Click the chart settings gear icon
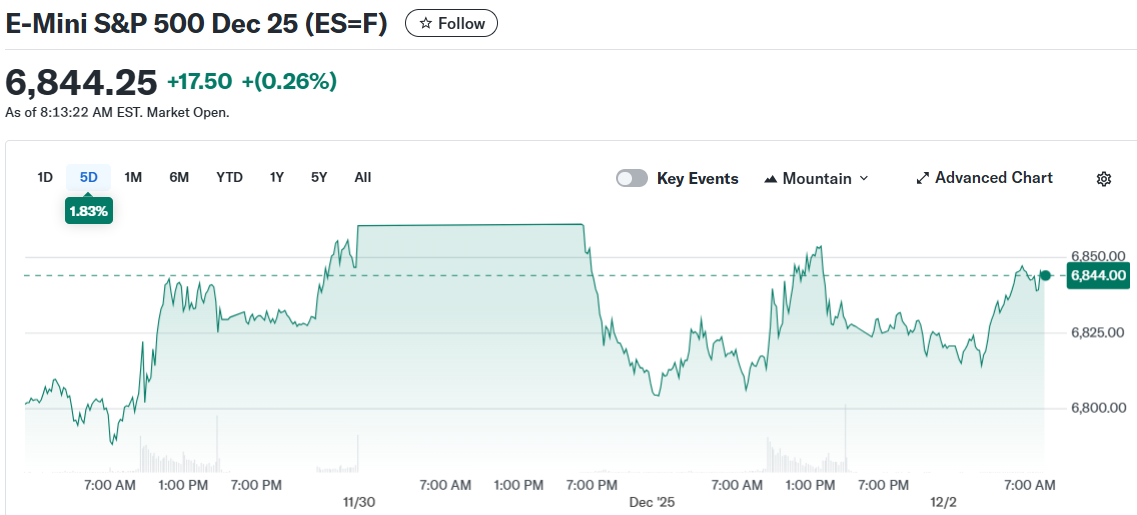 tap(1104, 179)
